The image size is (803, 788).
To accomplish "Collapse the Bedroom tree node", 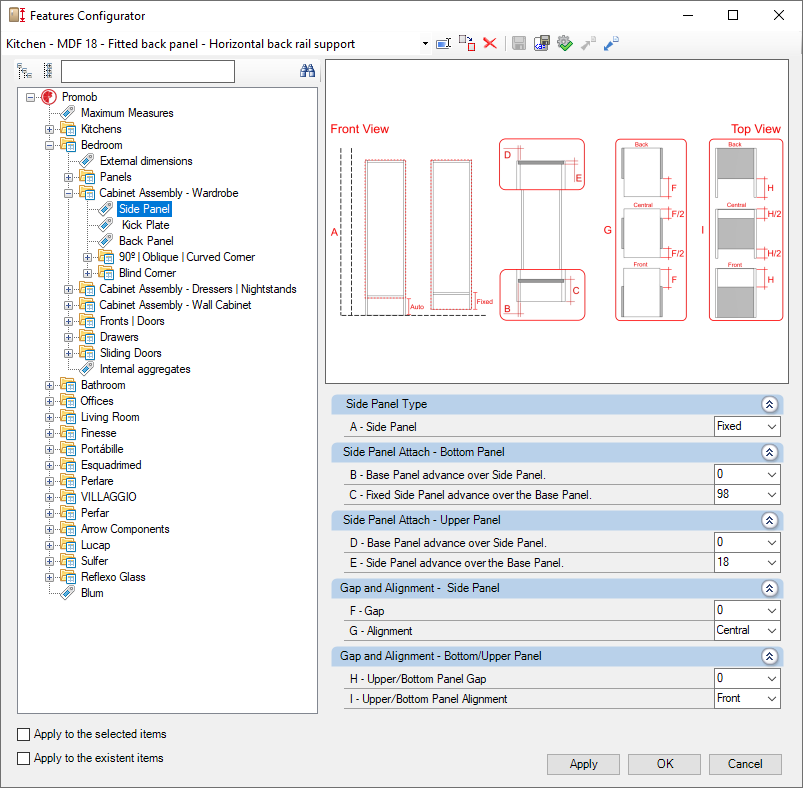I will [x=50, y=145].
